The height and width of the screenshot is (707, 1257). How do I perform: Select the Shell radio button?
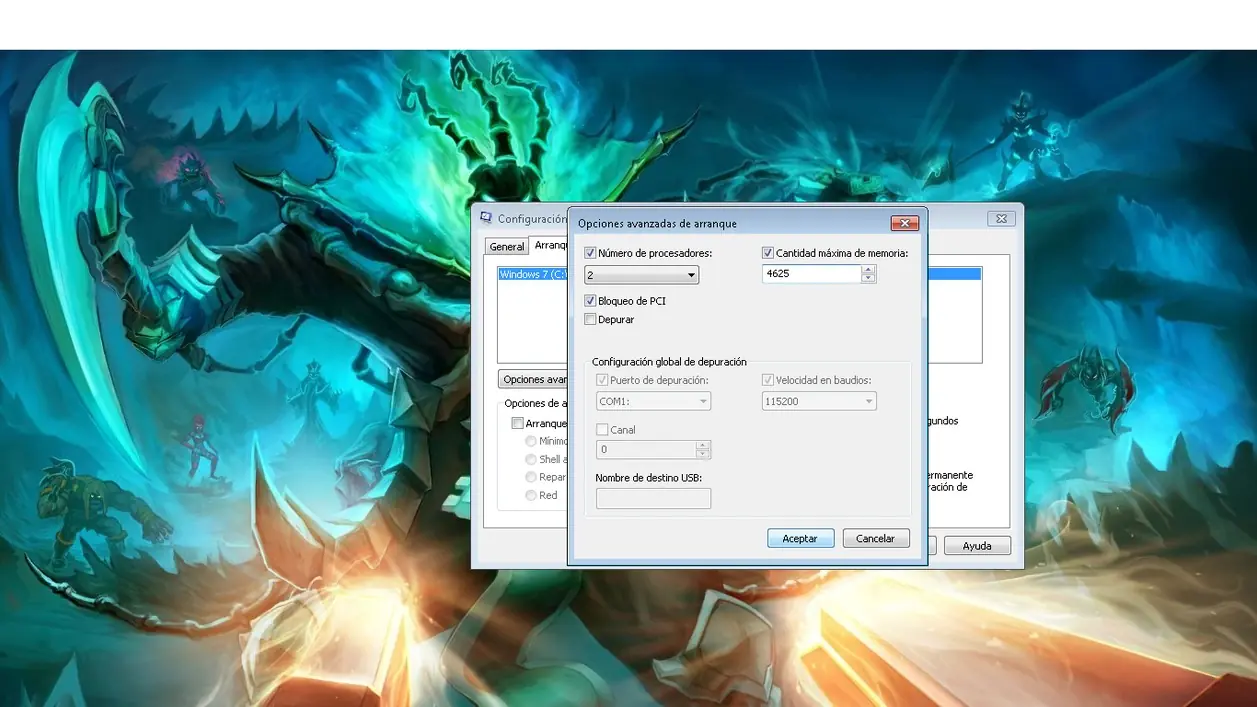coord(531,459)
